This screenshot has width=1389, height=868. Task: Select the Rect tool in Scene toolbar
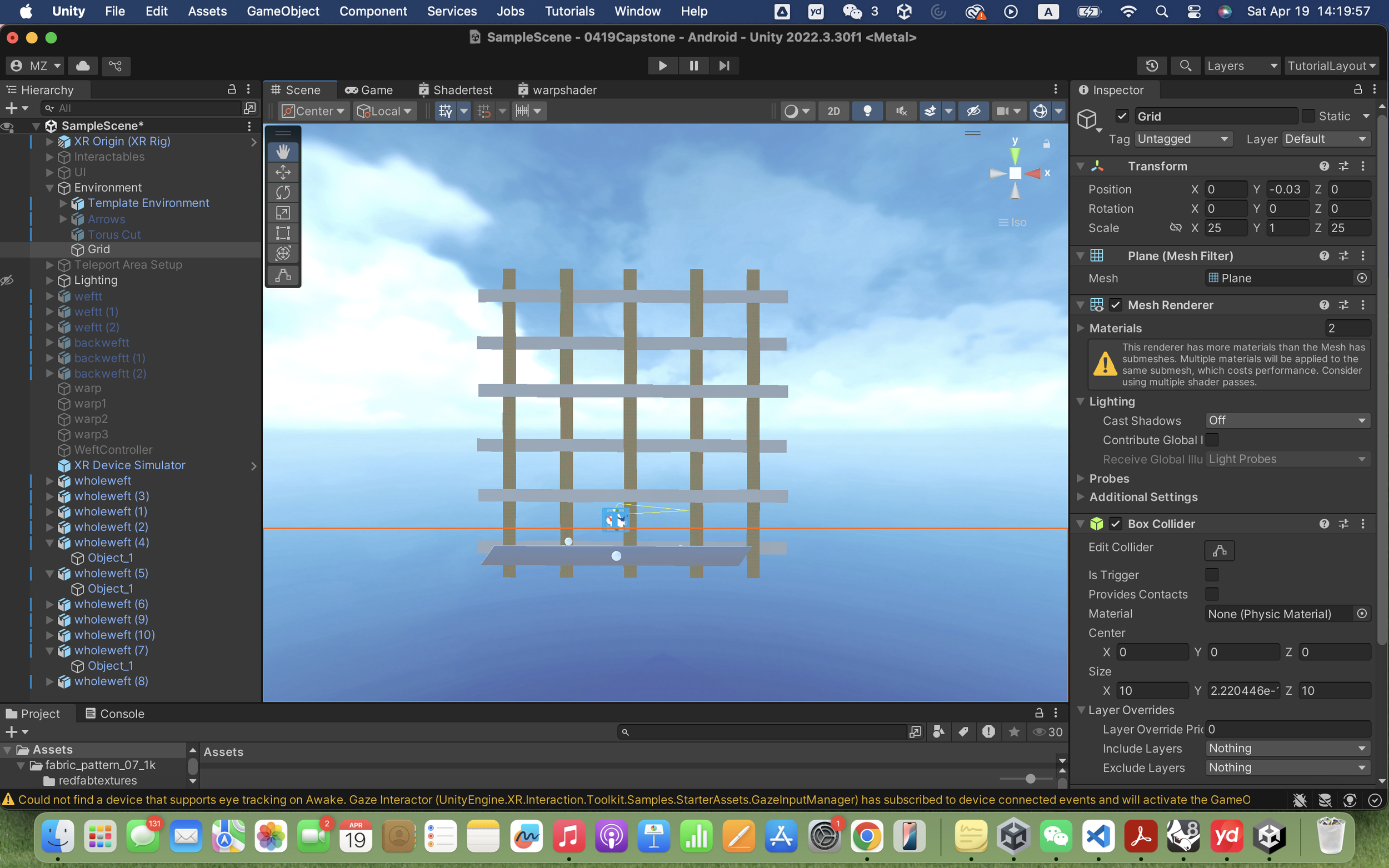tap(282, 233)
